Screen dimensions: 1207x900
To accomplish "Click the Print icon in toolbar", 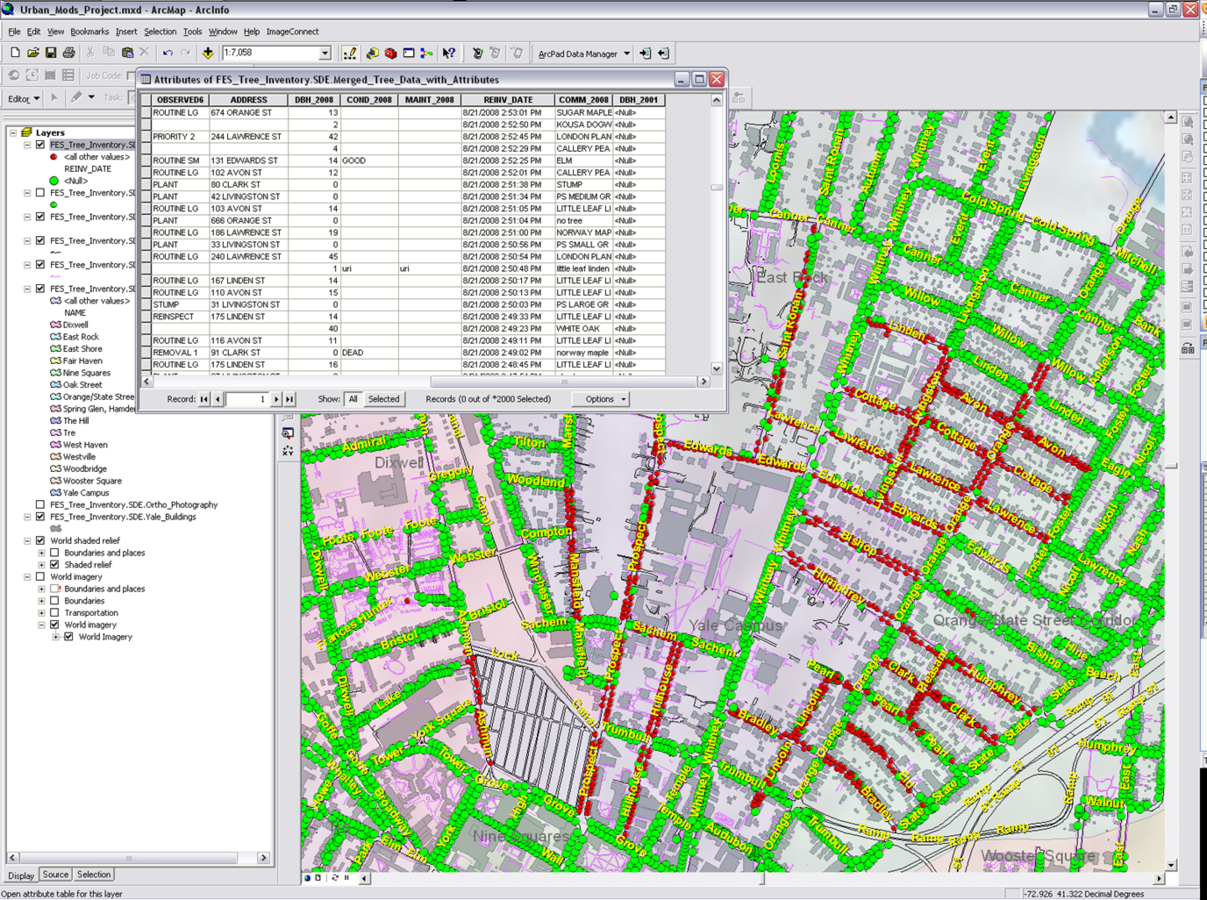I will 69,53.
